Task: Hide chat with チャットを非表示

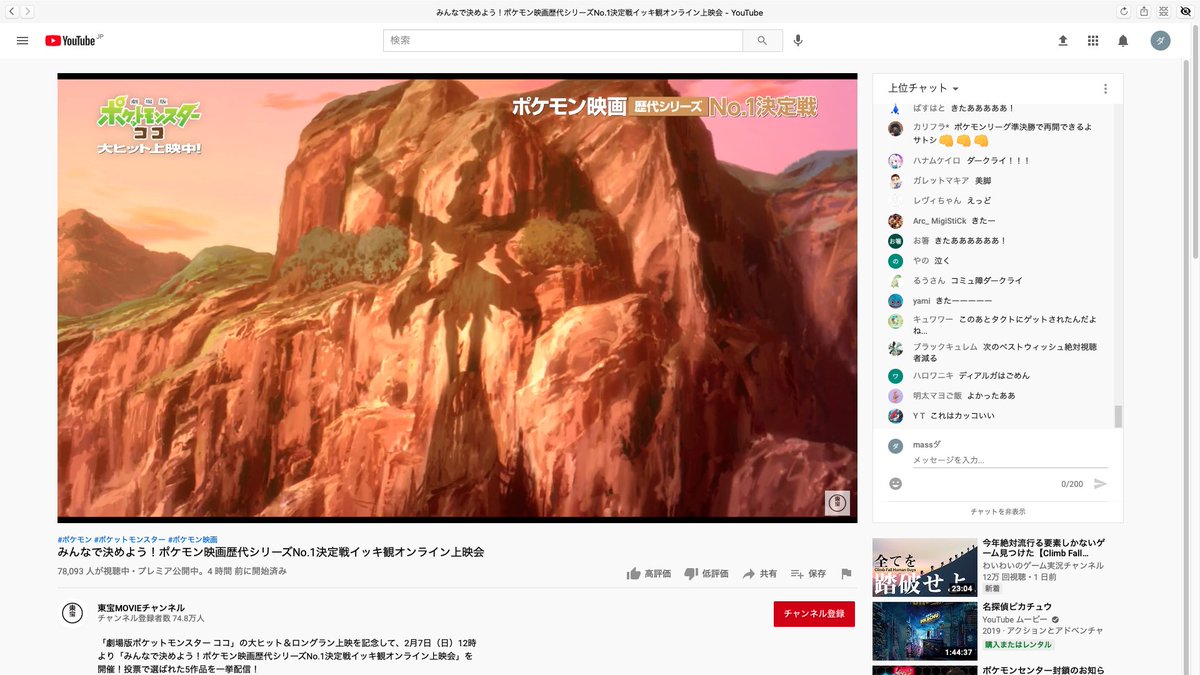Action: point(998,511)
